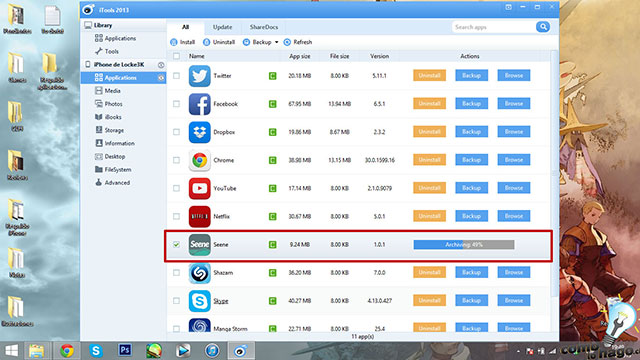Screen dimensions: 640x360
Task: Check the Chrome row checkbox
Action: (x=176, y=160)
